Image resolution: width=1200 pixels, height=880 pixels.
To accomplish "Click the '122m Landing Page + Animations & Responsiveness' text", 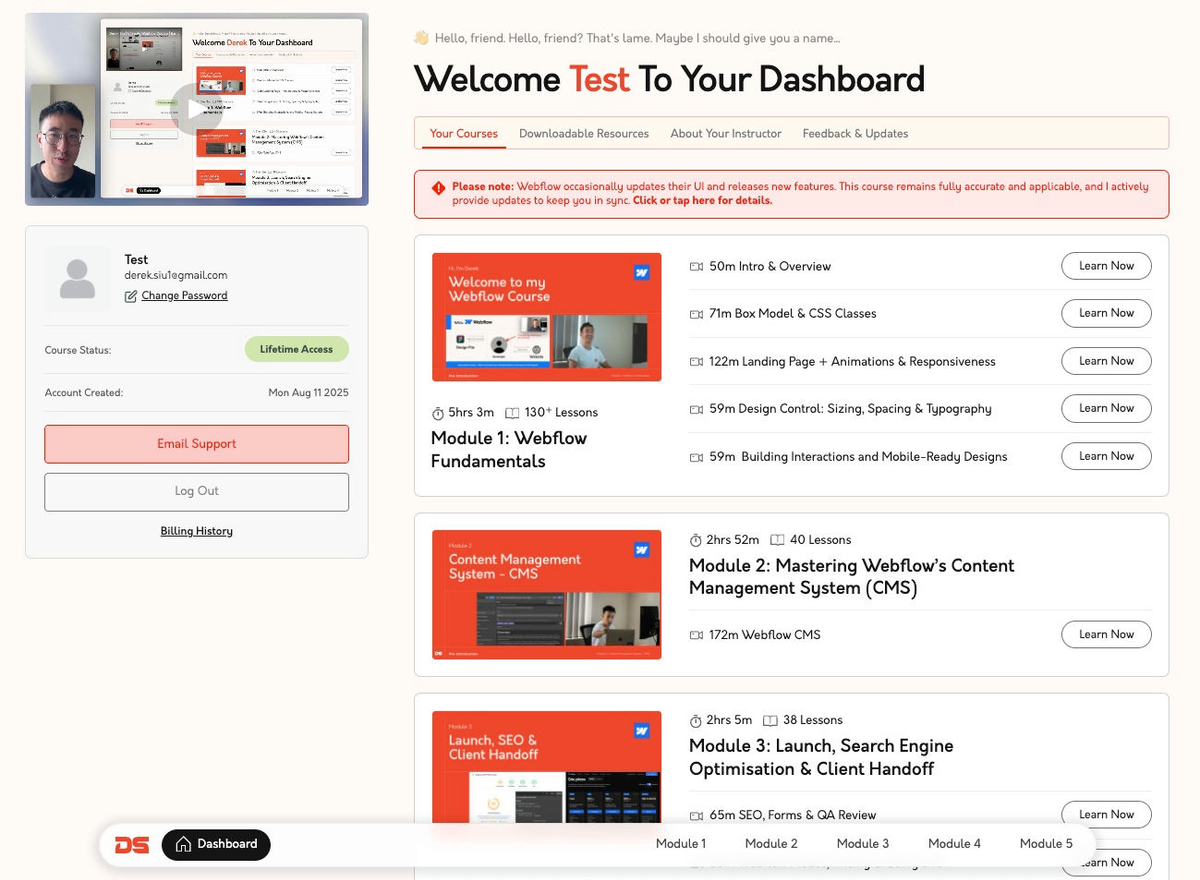I will (852, 362).
